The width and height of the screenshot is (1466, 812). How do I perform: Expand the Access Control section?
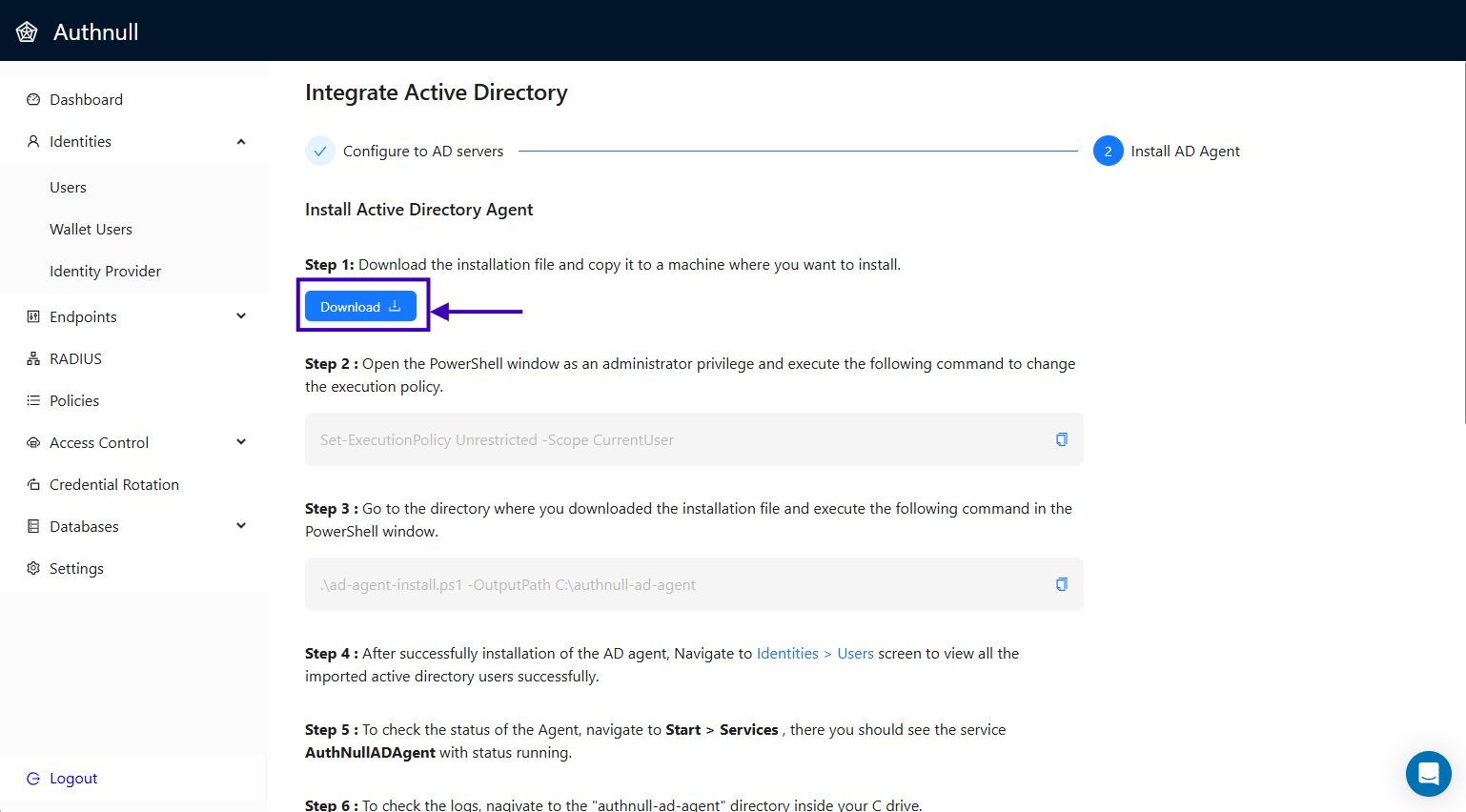pos(240,442)
